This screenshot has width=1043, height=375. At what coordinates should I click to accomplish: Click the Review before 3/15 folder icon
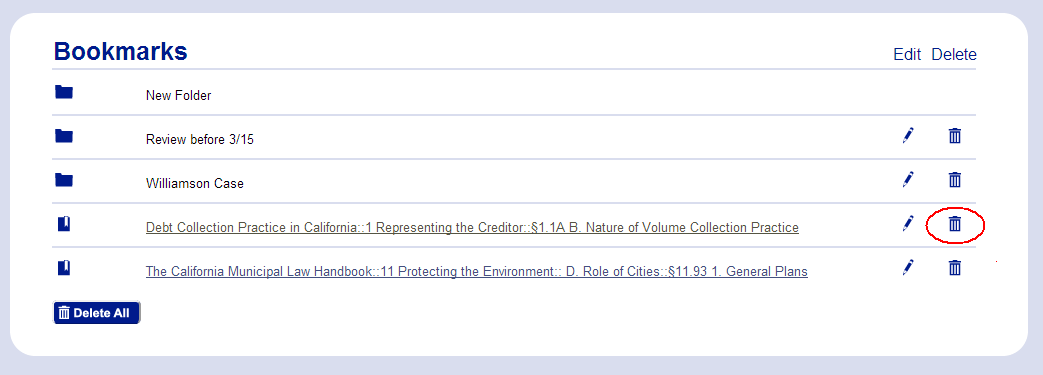(x=64, y=136)
